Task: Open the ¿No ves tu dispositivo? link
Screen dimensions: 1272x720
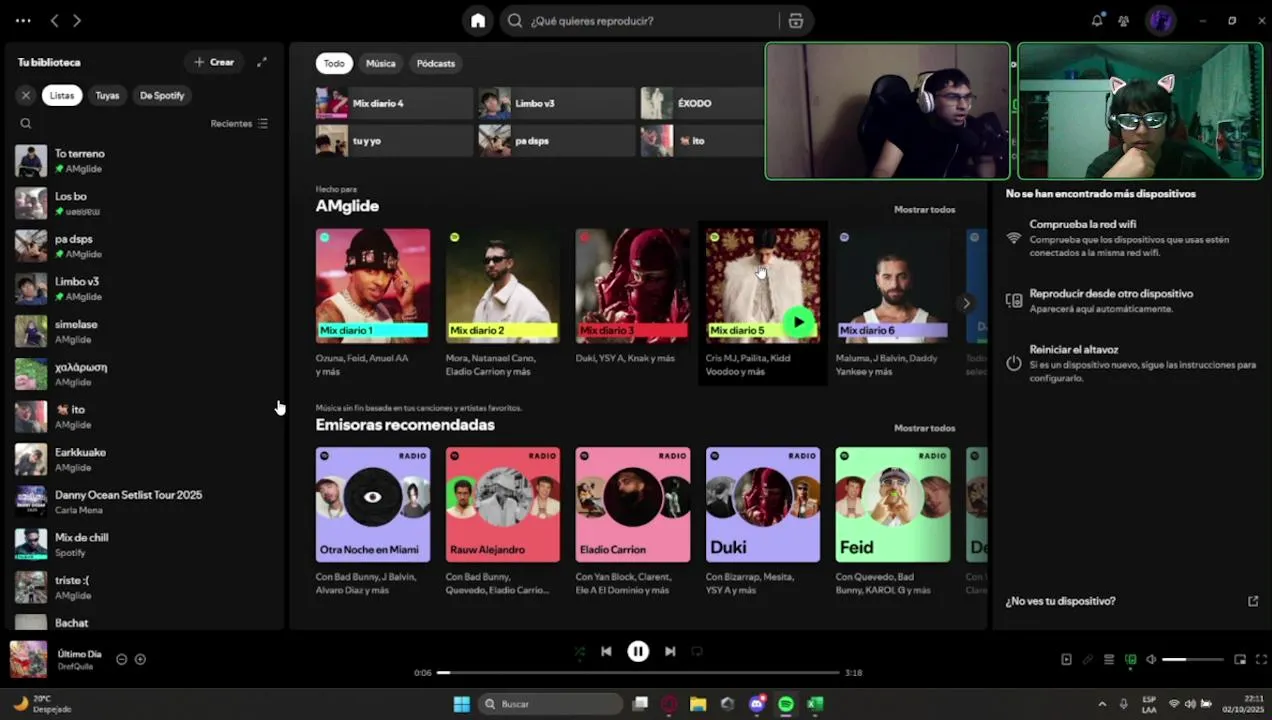Action: pyautogui.click(x=1060, y=601)
